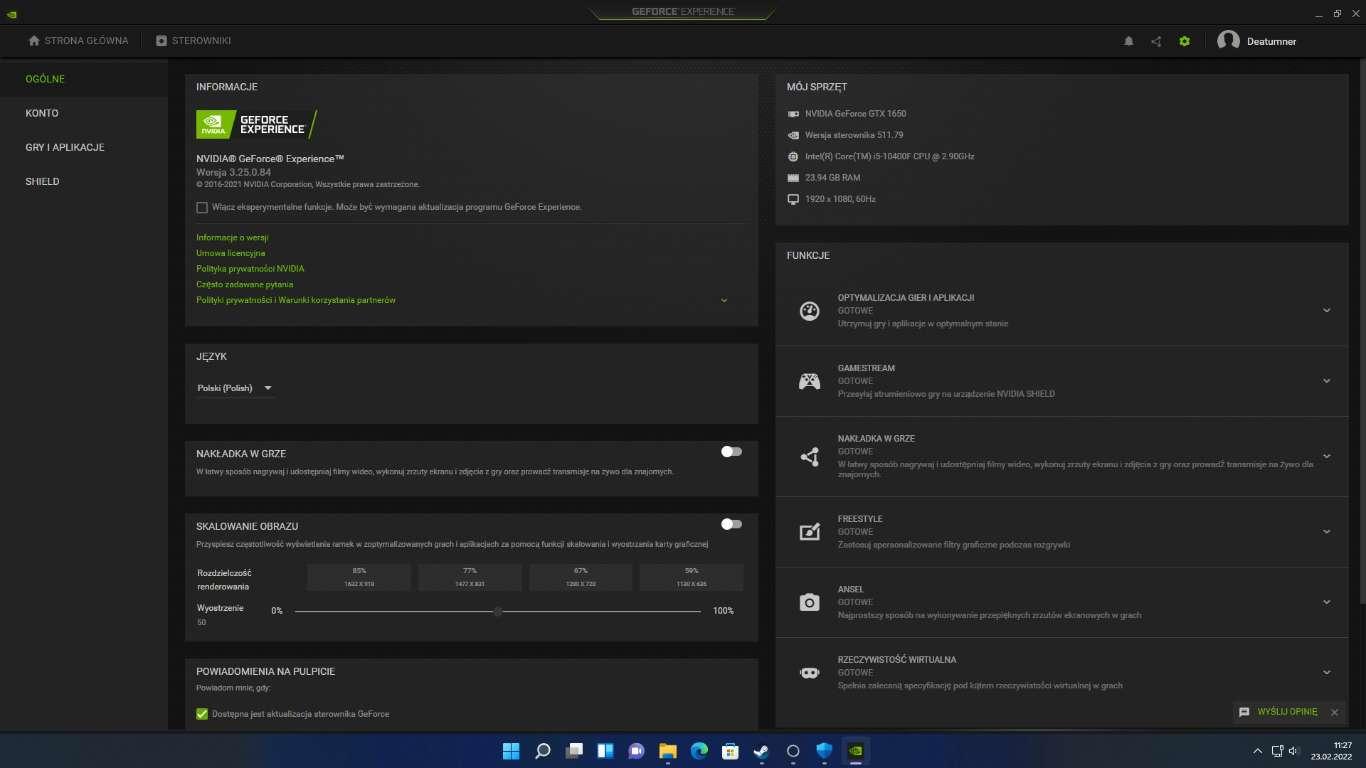Click the Freestyle filter icon
Image resolution: width=1366 pixels, height=768 pixels.
[809, 531]
